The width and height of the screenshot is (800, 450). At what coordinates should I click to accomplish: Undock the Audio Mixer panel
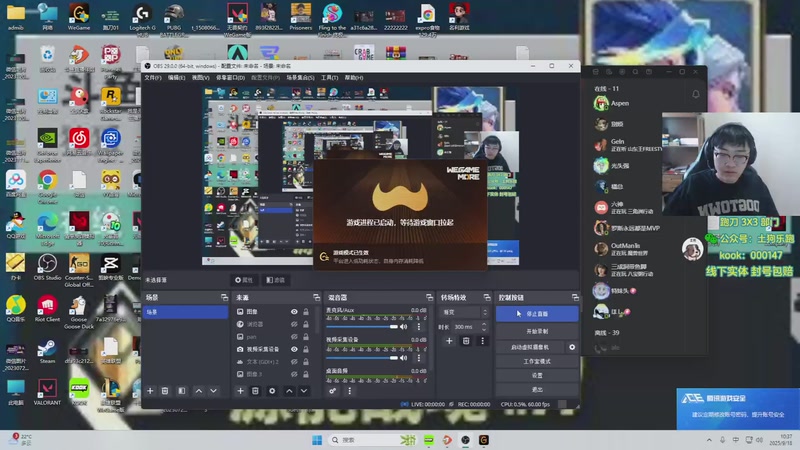429,297
